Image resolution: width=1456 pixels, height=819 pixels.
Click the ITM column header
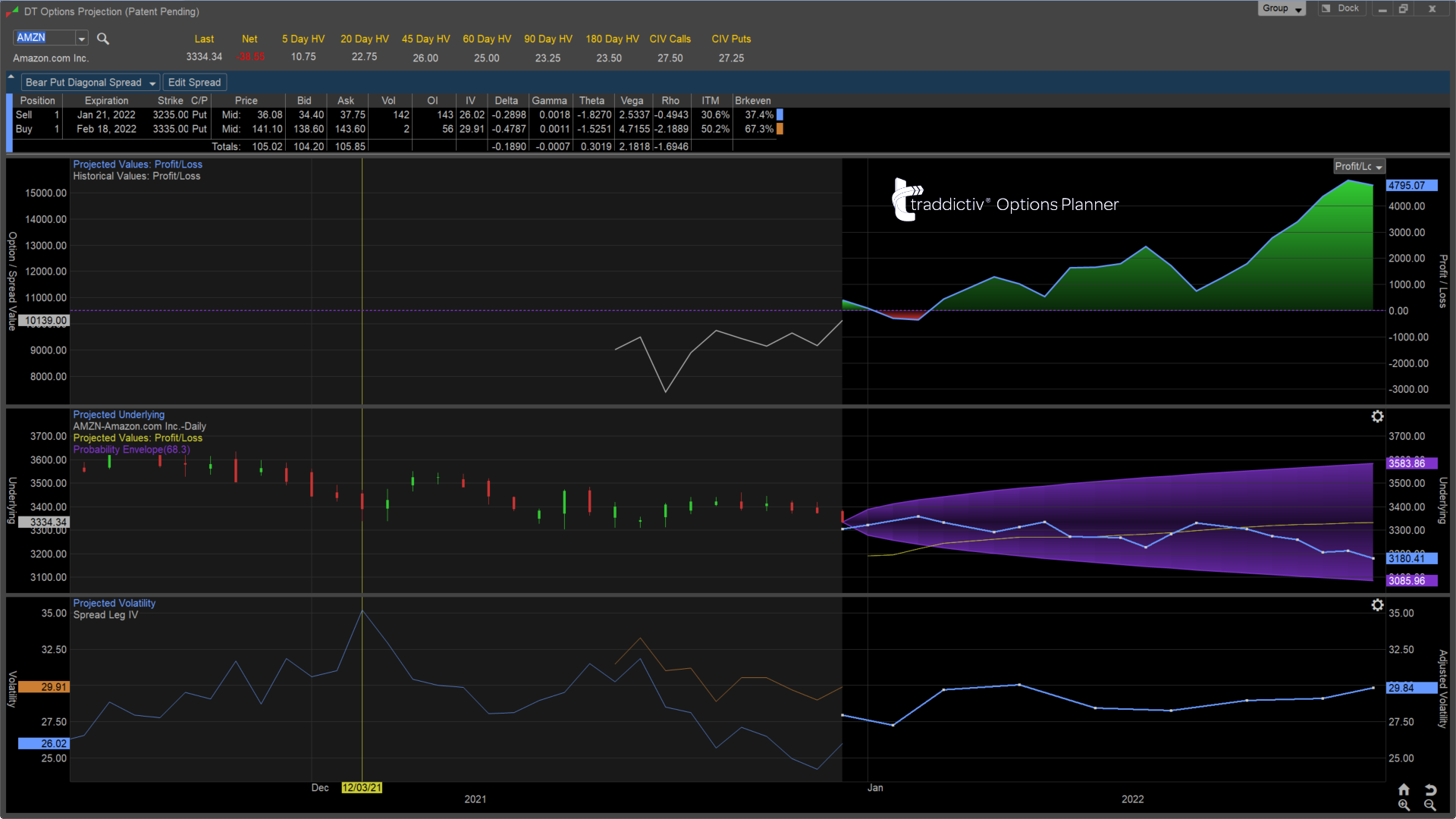(711, 101)
